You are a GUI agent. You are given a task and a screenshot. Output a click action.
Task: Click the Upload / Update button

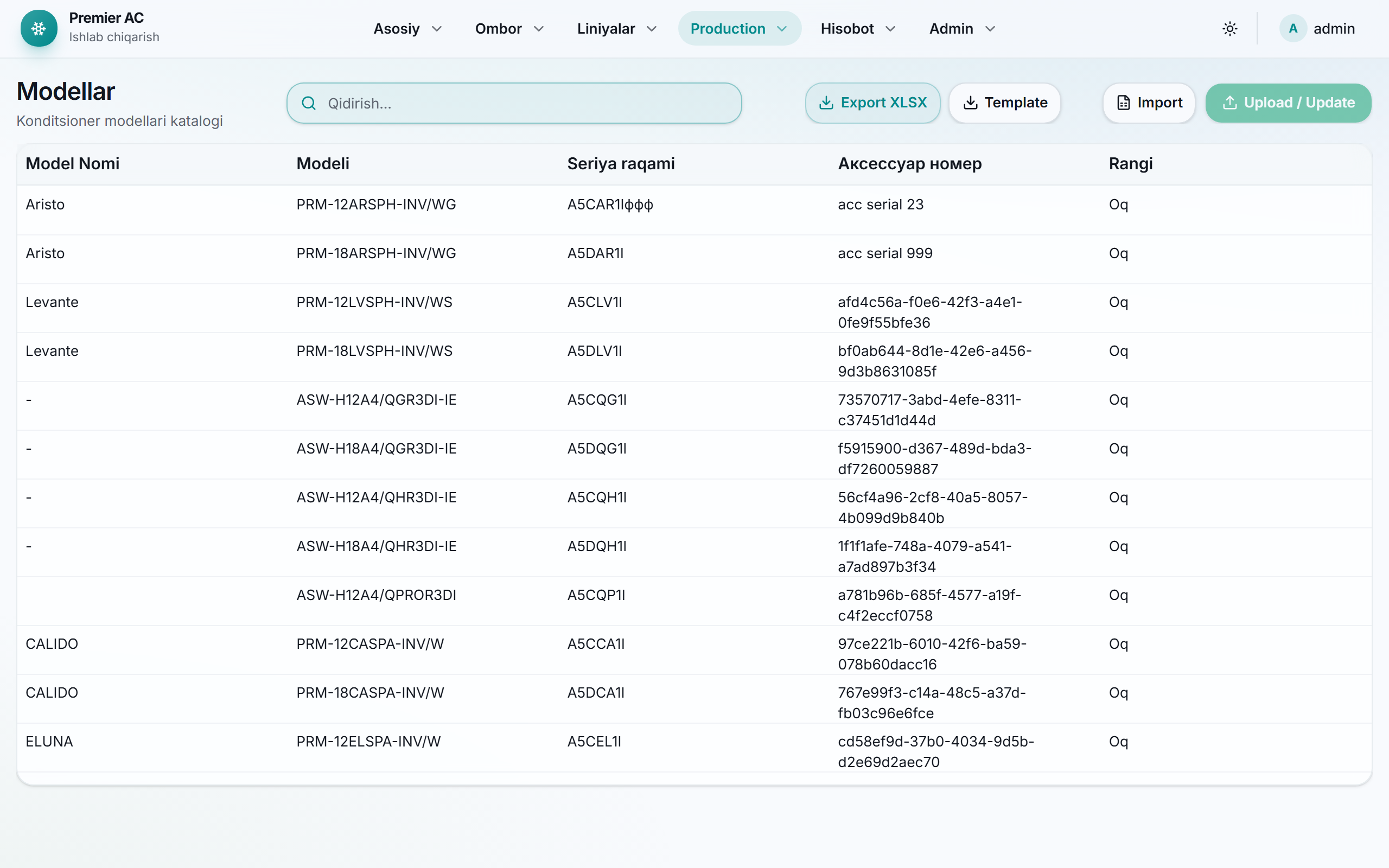(1289, 103)
